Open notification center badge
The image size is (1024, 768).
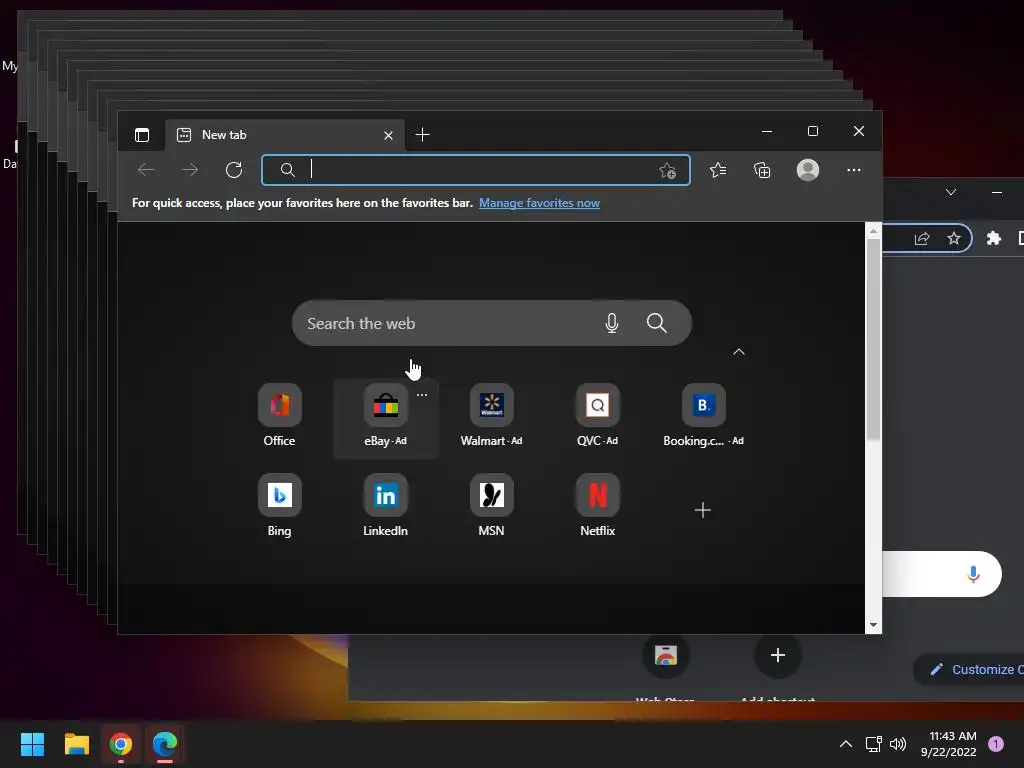(x=996, y=744)
